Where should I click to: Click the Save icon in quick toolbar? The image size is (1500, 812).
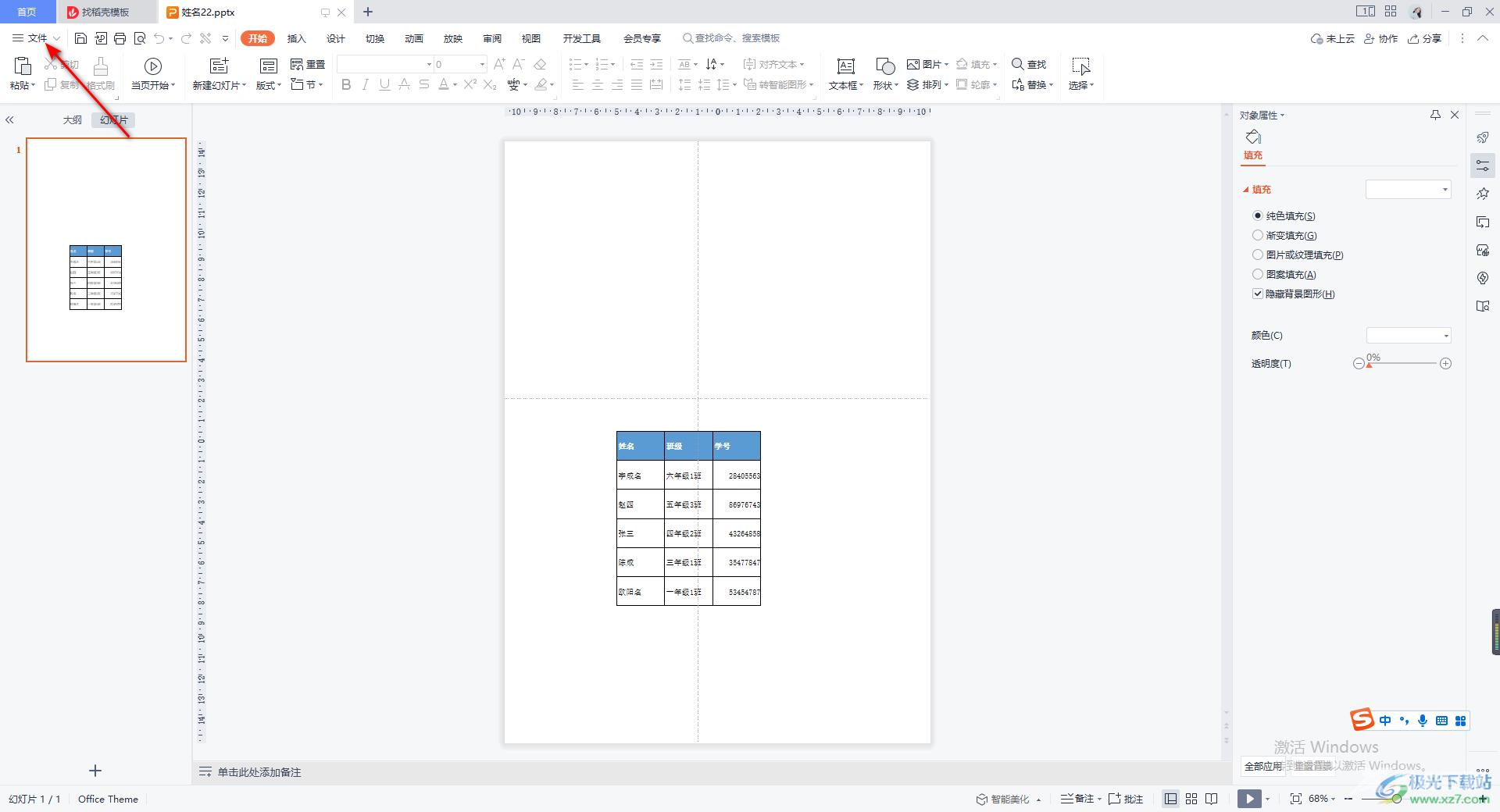pyautogui.click(x=80, y=38)
